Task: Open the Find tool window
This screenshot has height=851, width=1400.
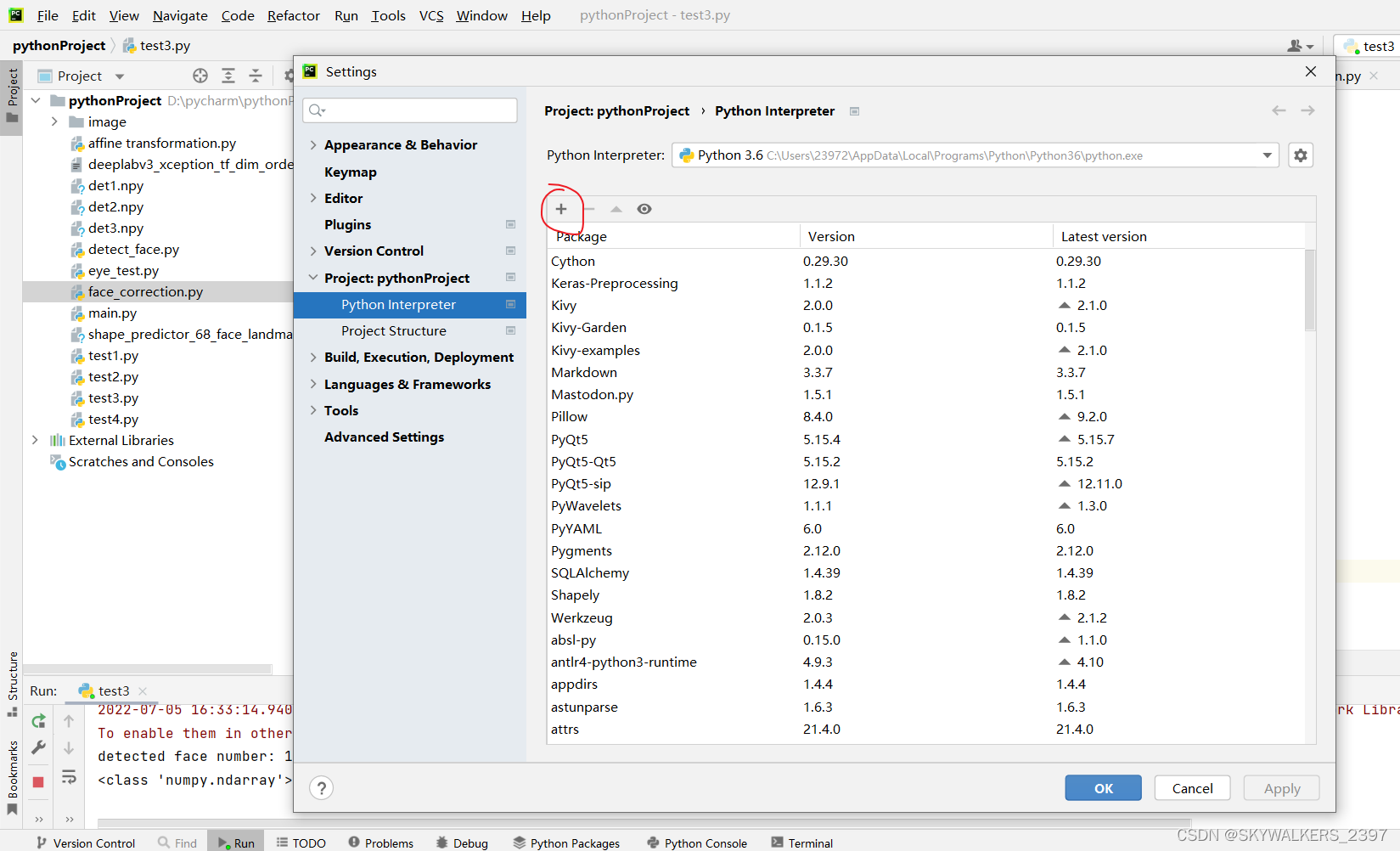Action: 177,843
